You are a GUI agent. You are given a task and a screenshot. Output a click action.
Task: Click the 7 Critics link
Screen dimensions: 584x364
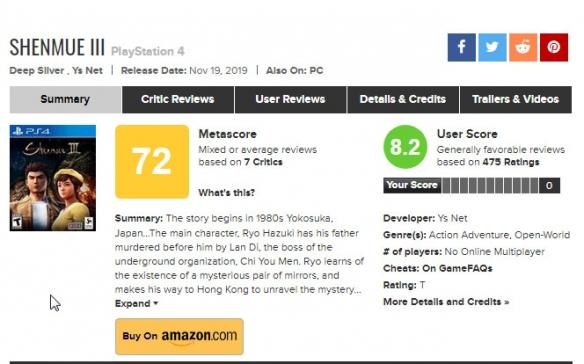pos(263,162)
